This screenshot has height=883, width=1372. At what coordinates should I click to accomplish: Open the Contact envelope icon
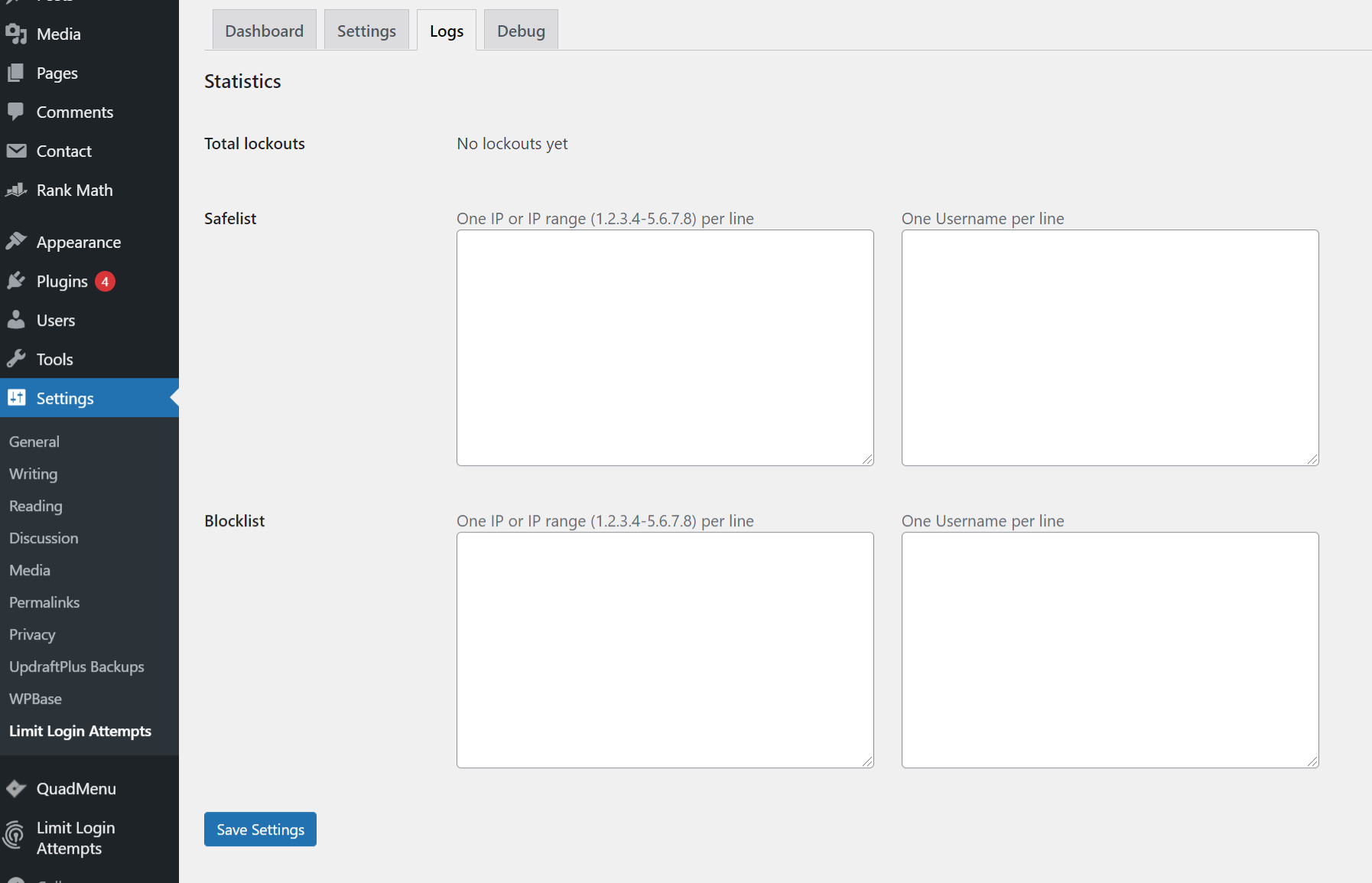(x=17, y=151)
